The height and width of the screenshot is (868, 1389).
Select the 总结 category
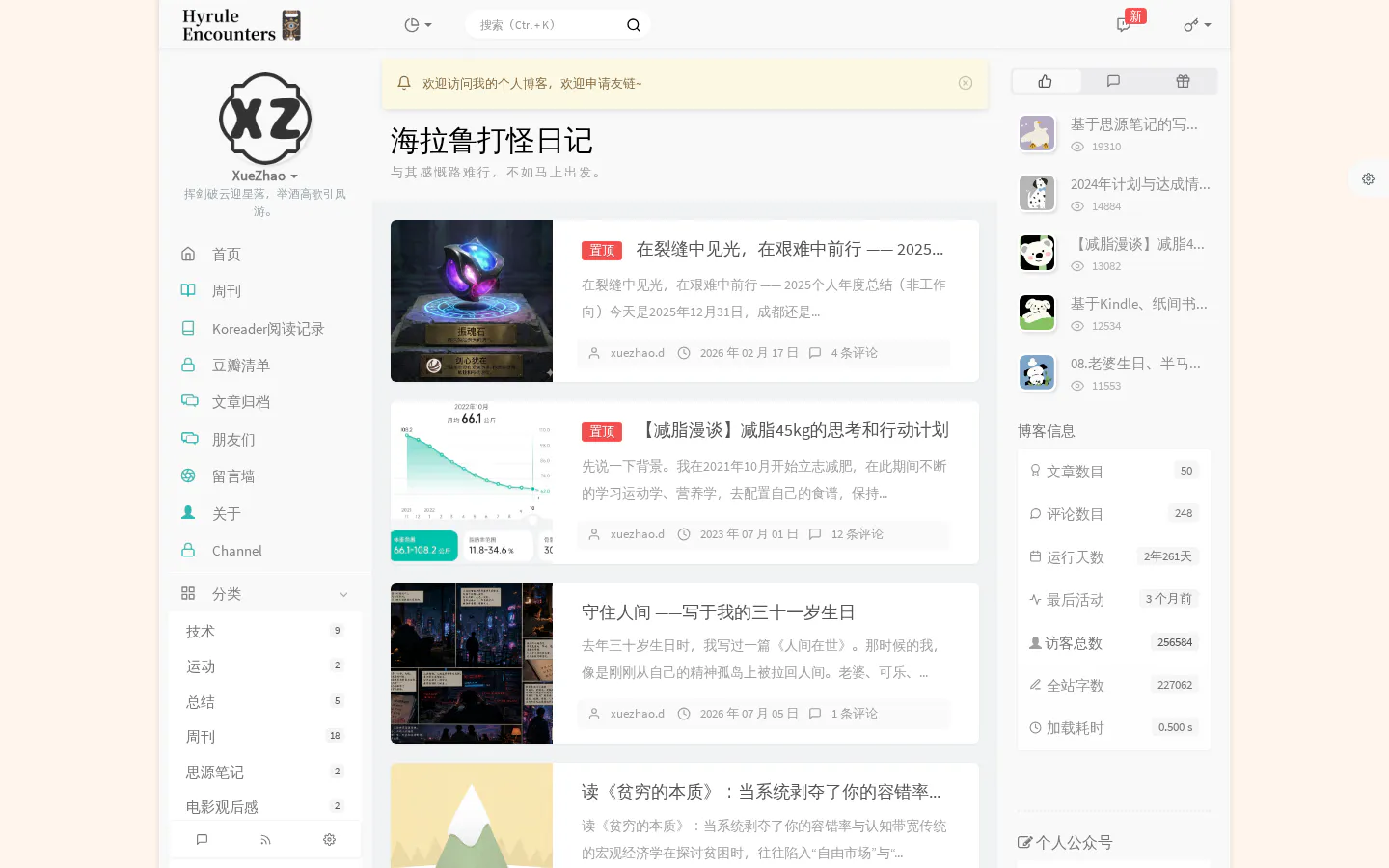click(265, 702)
